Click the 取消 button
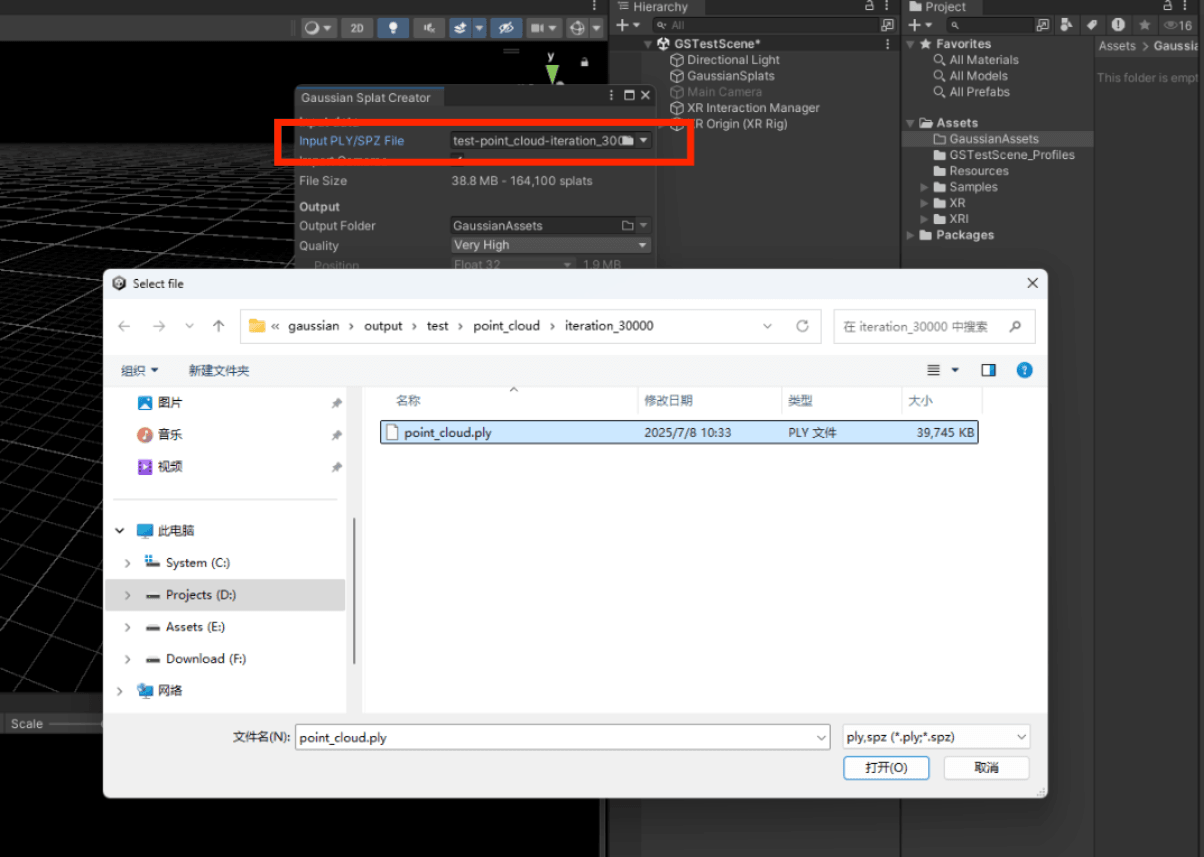Screen dimensions: 1204x857 (x=986, y=768)
